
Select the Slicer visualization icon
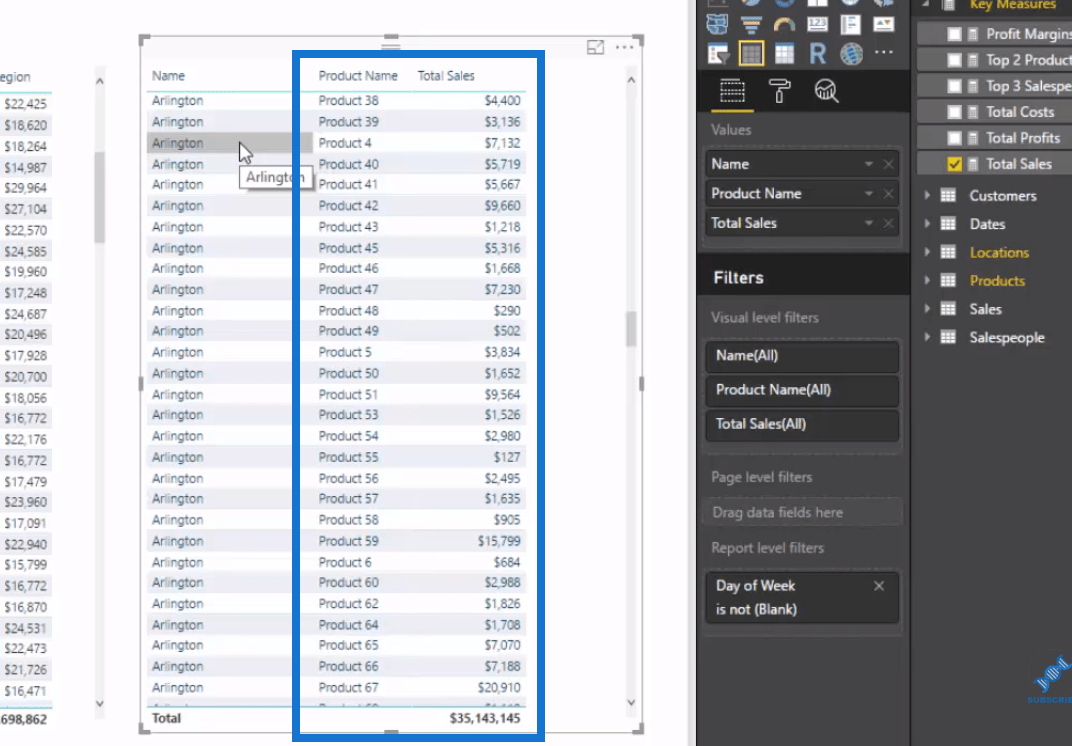click(x=718, y=53)
